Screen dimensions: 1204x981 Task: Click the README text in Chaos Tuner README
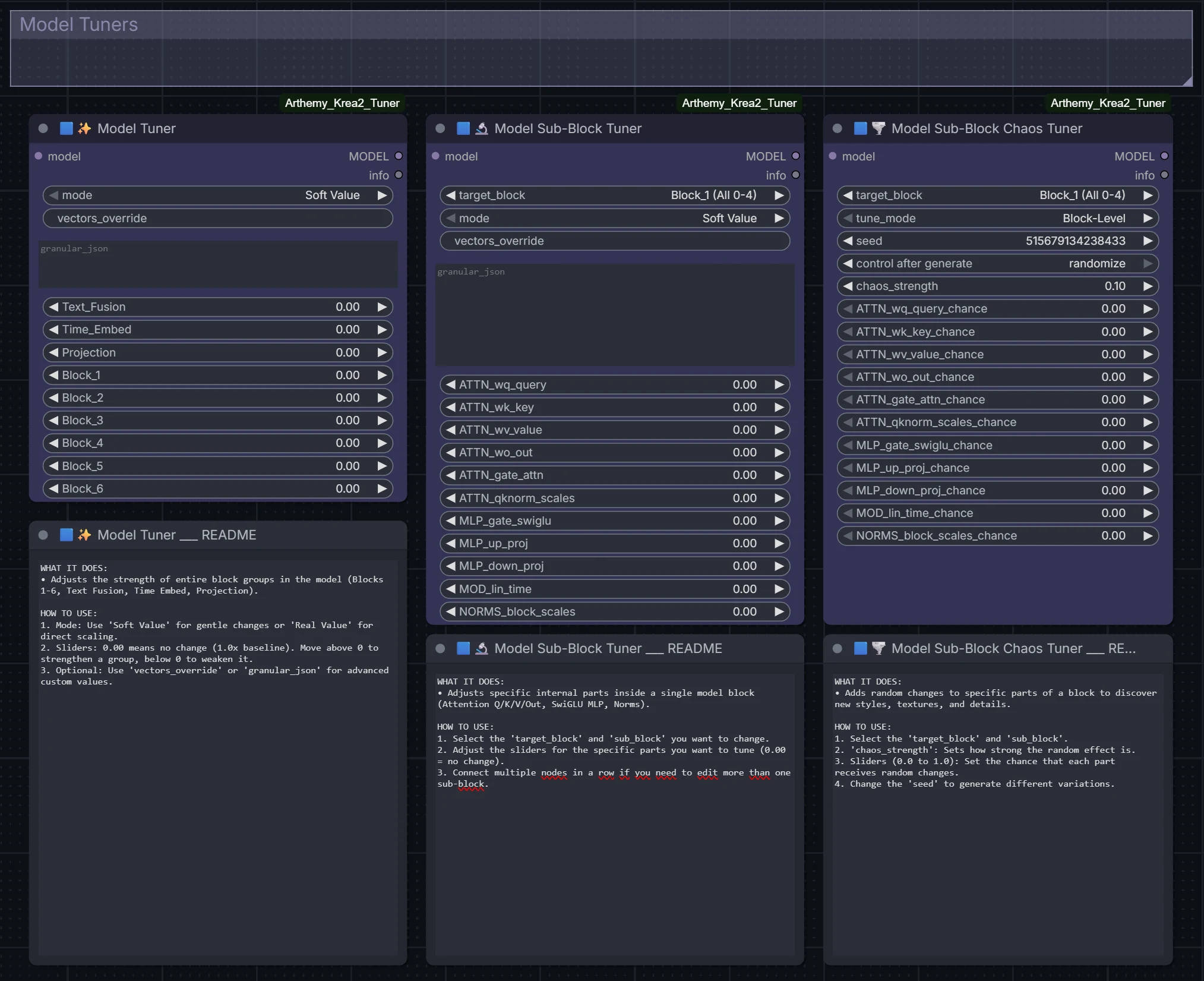pyautogui.click(x=996, y=733)
